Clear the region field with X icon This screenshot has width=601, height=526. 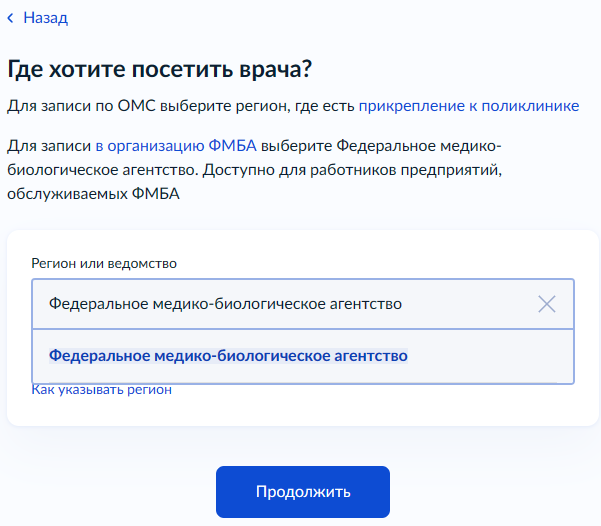(547, 304)
